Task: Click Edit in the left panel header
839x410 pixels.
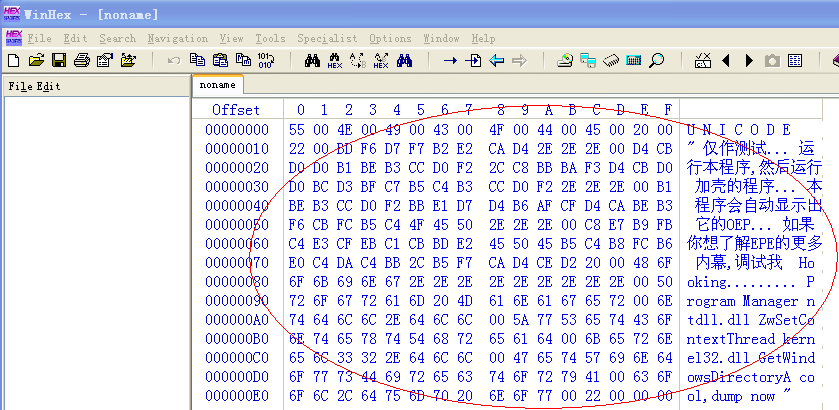Action: point(48,86)
